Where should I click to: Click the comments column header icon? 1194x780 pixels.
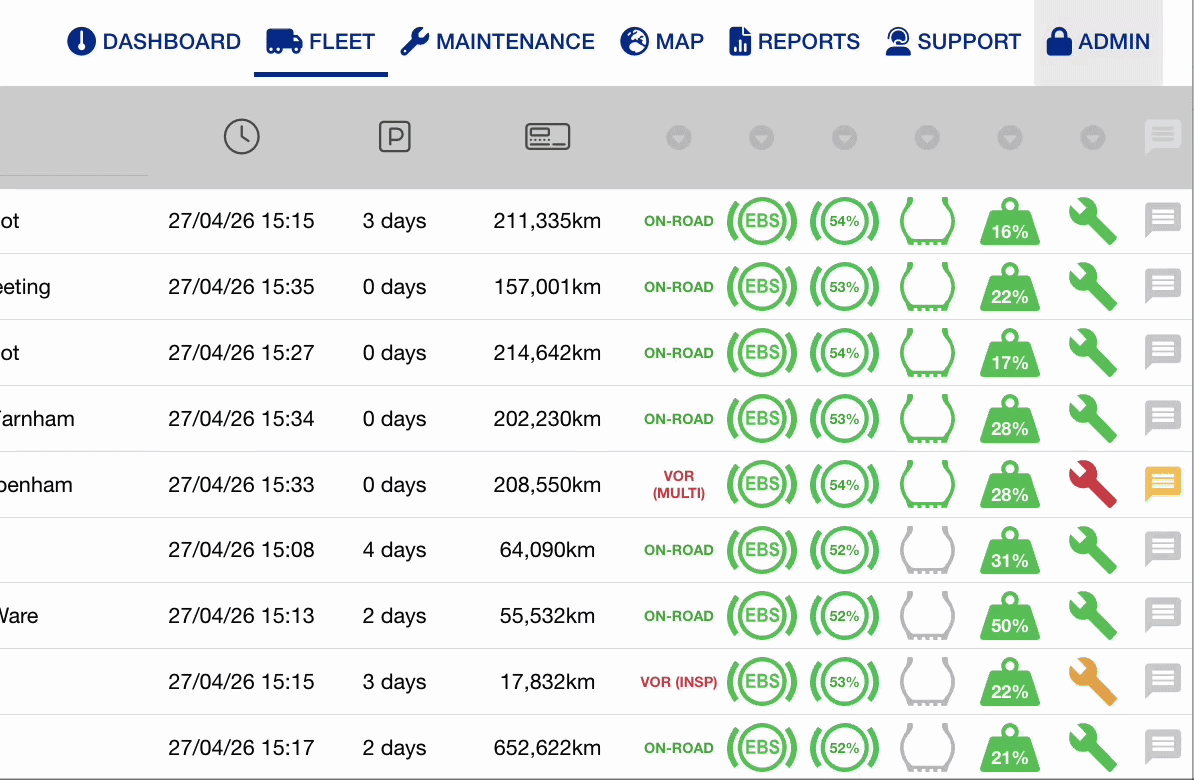[1163, 137]
